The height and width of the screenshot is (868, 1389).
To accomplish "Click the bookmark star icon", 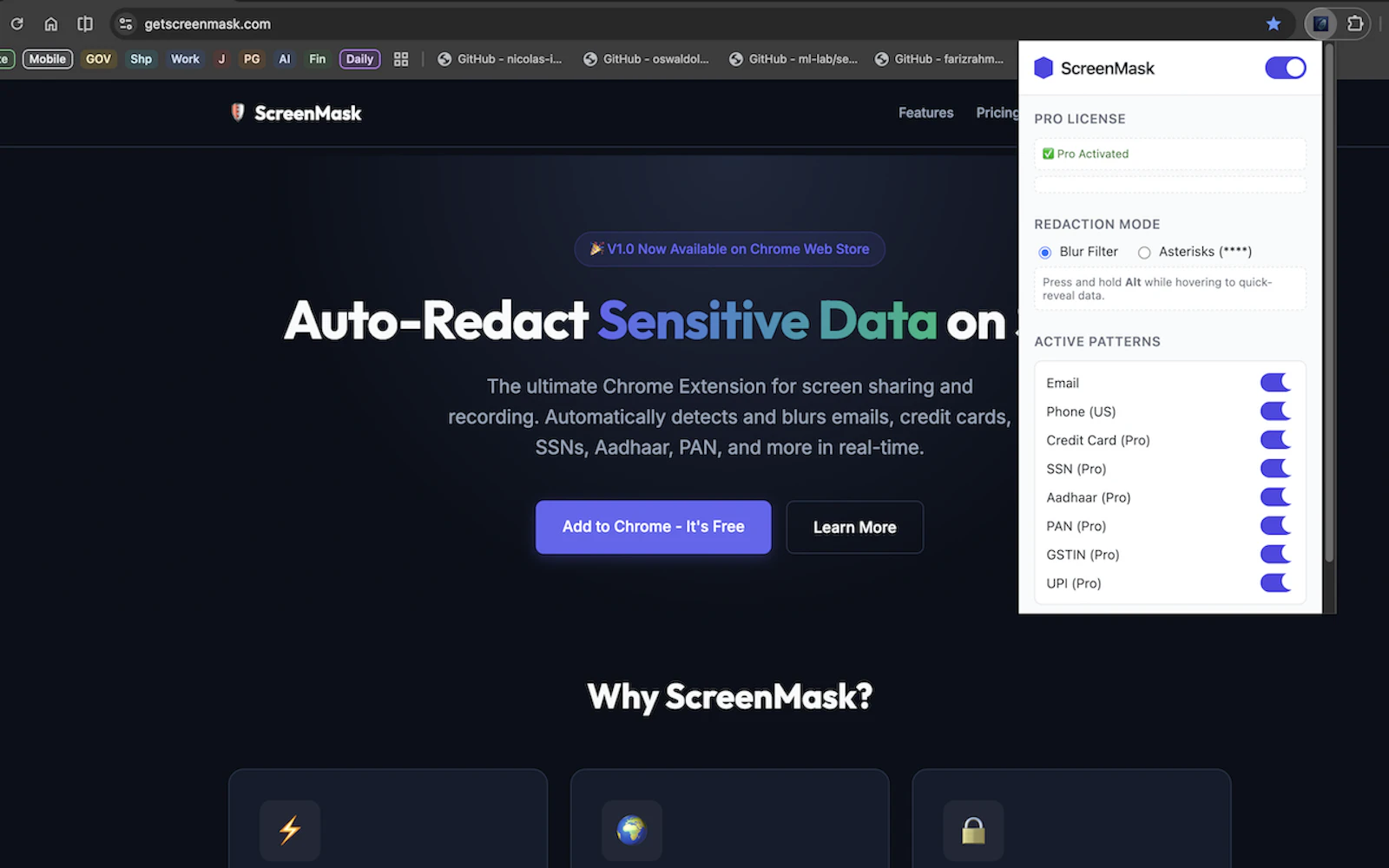I will pos(1274,23).
